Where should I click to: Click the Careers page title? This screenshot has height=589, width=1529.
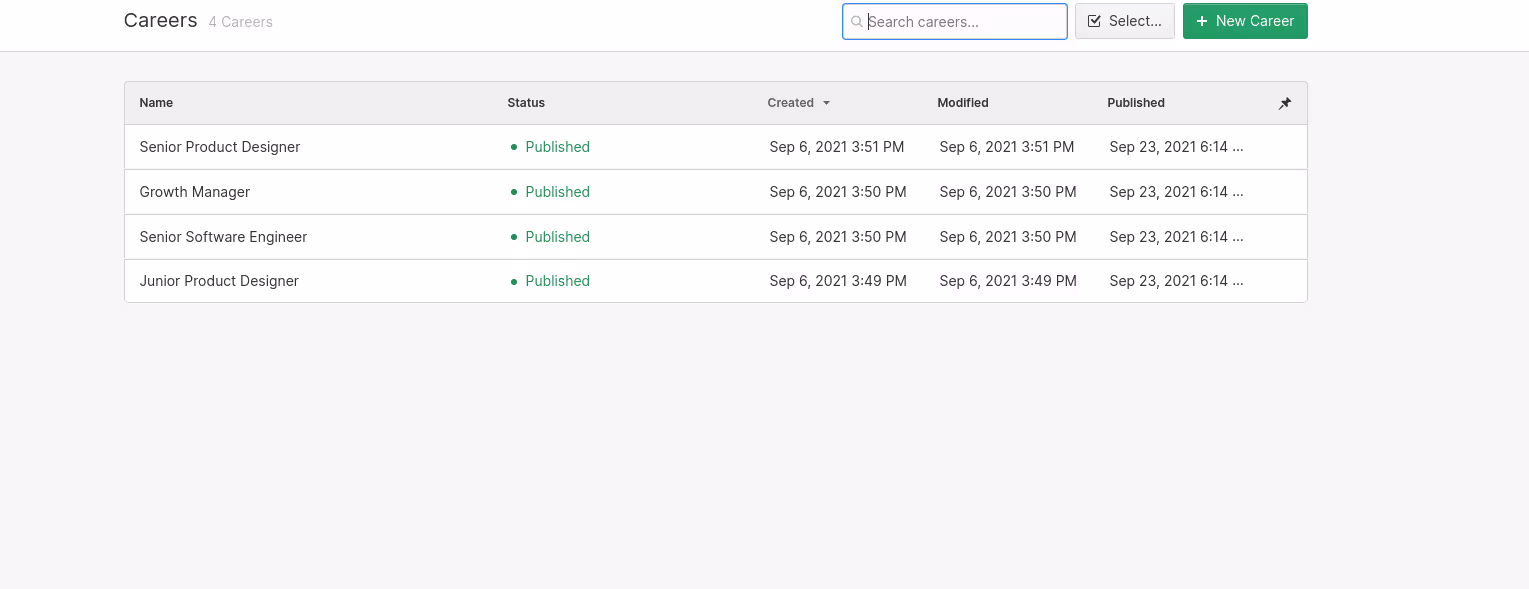(x=160, y=21)
